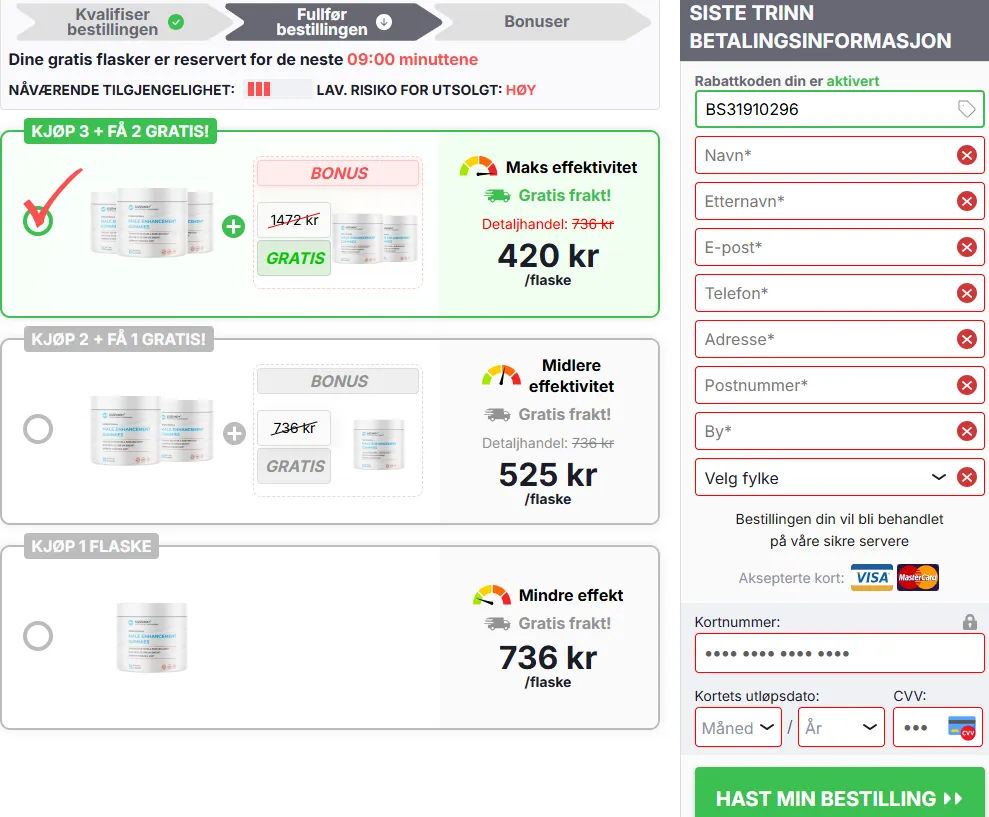Click the CVV card help icon
The image size is (989, 817).
(961, 727)
